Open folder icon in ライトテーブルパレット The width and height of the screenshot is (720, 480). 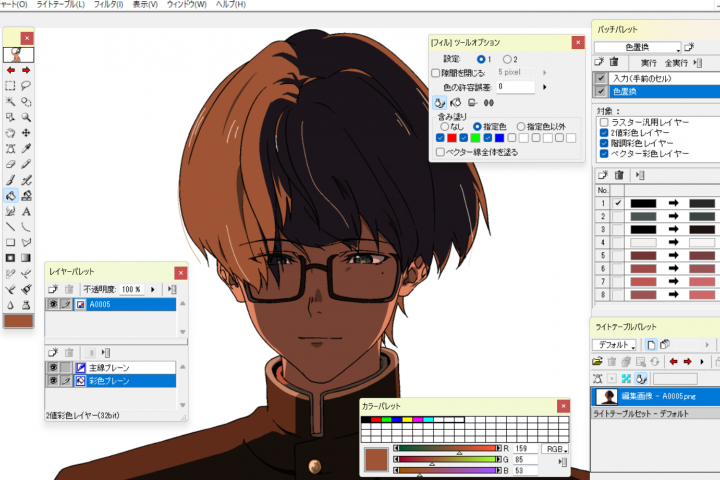tap(598, 361)
